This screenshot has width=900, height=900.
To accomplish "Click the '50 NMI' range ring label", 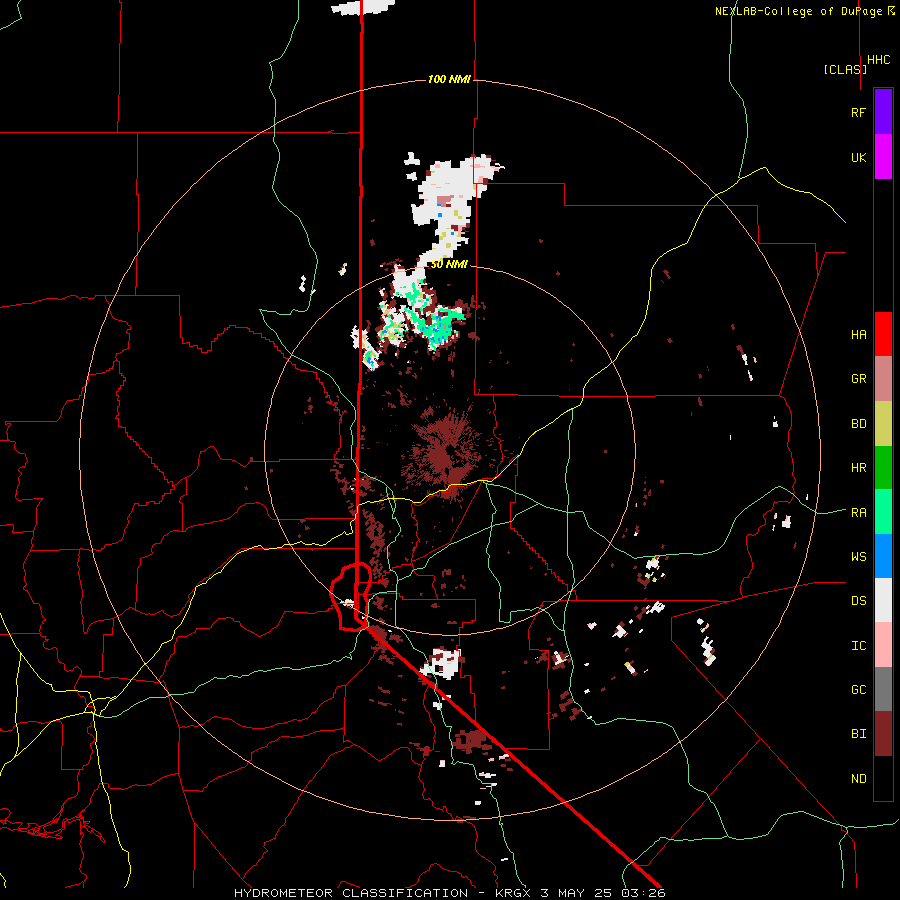I will point(449,264).
